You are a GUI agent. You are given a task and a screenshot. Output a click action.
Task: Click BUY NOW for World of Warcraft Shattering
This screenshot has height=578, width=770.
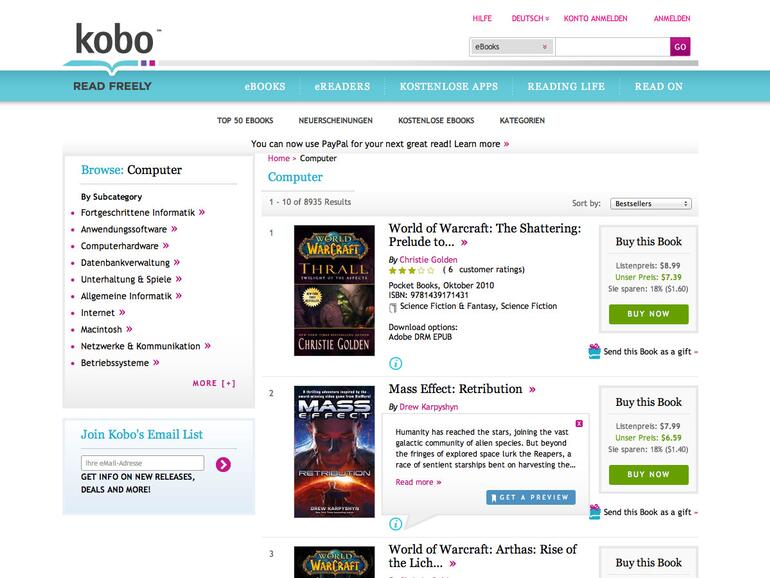click(648, 314)
